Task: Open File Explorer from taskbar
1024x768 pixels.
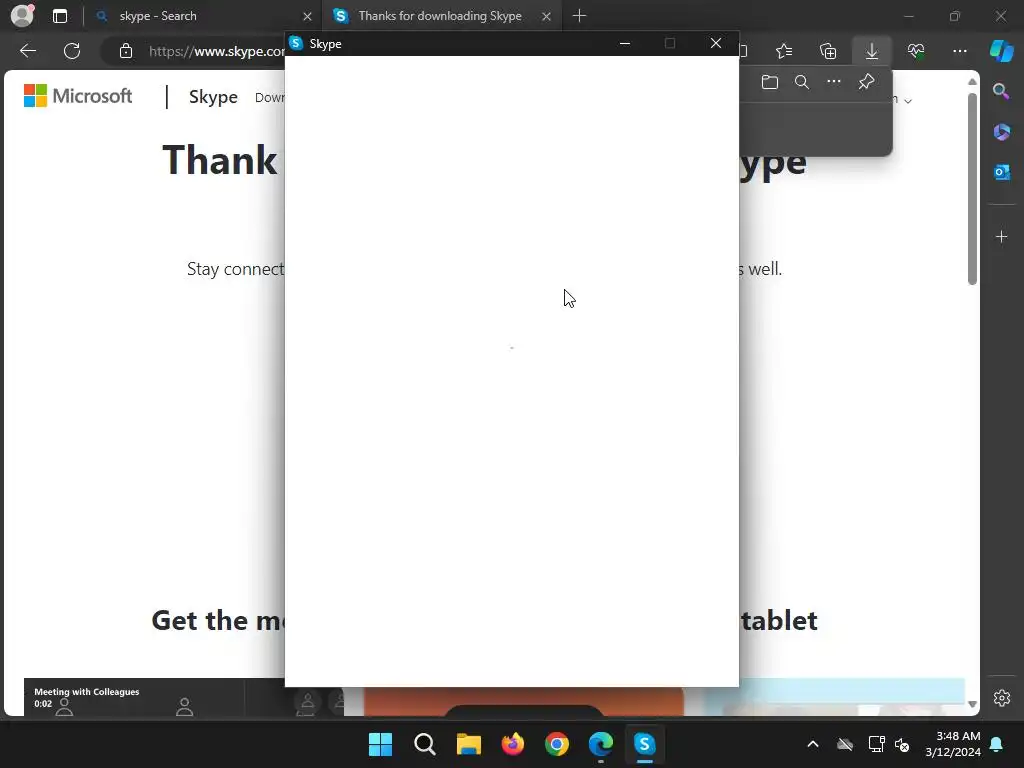Action: click(x=469, y=744)
